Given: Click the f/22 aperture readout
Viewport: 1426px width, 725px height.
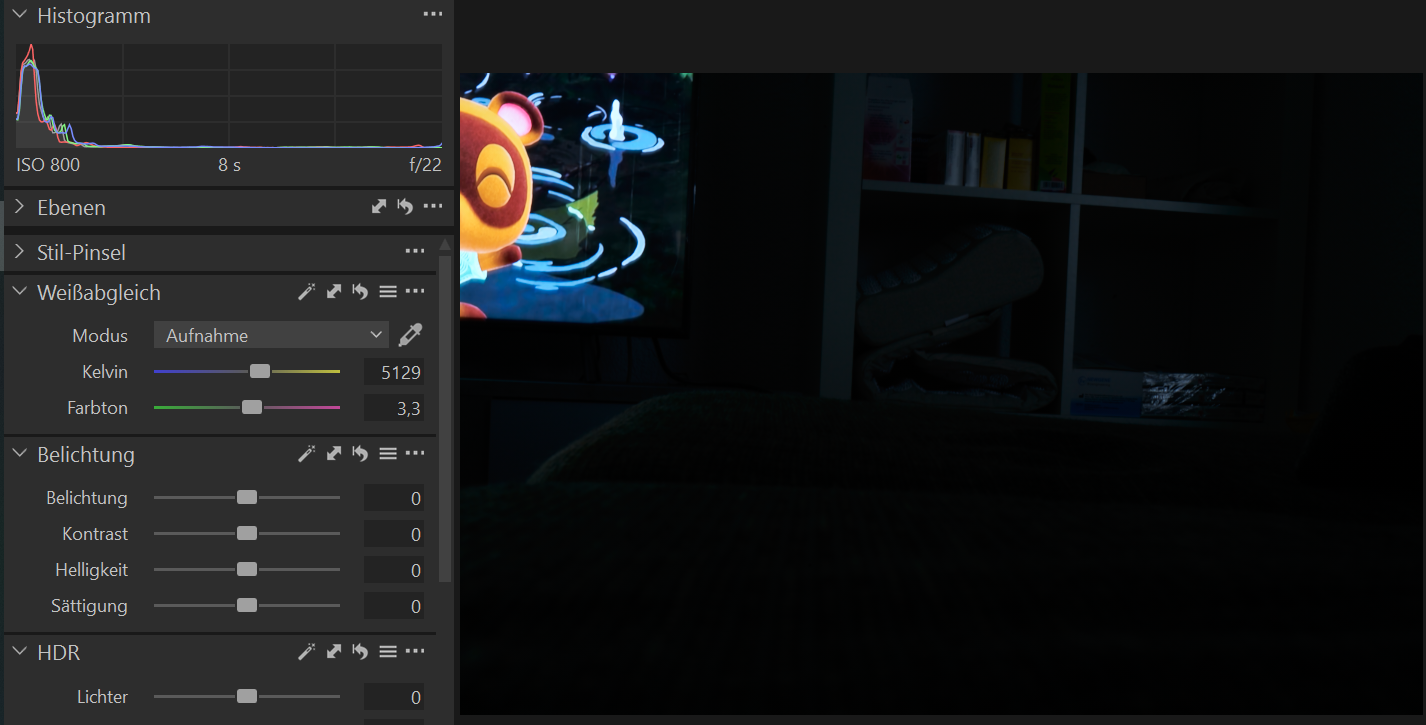Looking at the screenshot, I should pyautogui.click(x=425, y=165).
